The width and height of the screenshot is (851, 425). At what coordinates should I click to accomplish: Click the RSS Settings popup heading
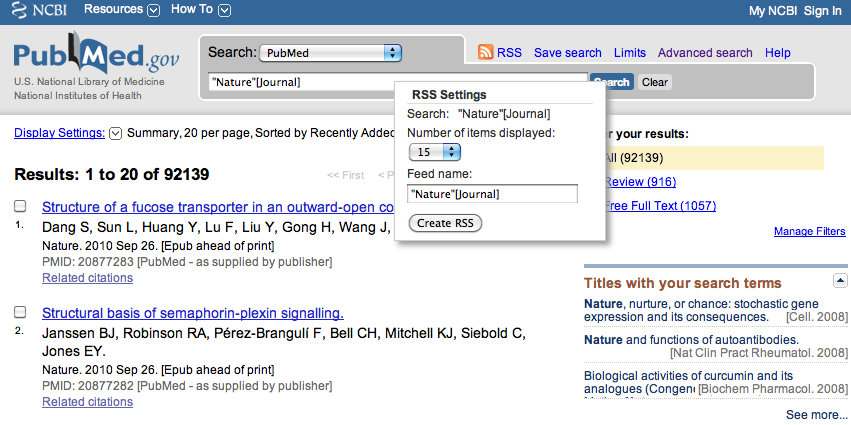click(449, 95)
